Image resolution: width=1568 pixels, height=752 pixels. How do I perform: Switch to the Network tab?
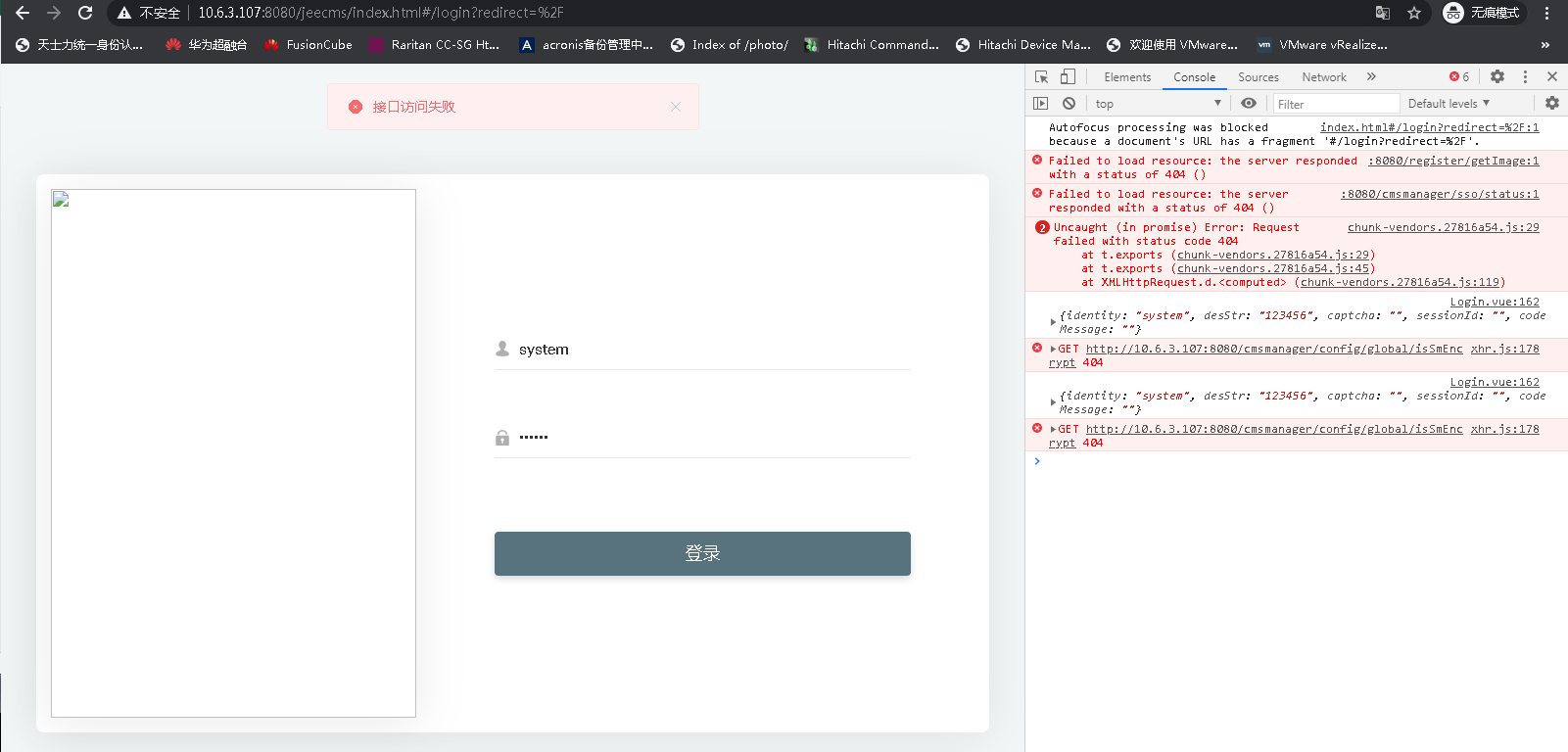coord(1324,77)
